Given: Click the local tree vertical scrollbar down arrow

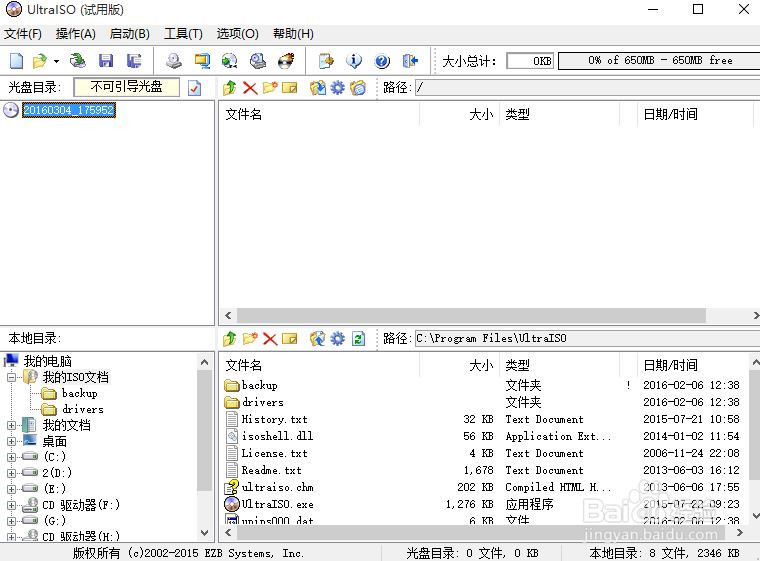Looking at the screenshot, I should pos(205,533).
